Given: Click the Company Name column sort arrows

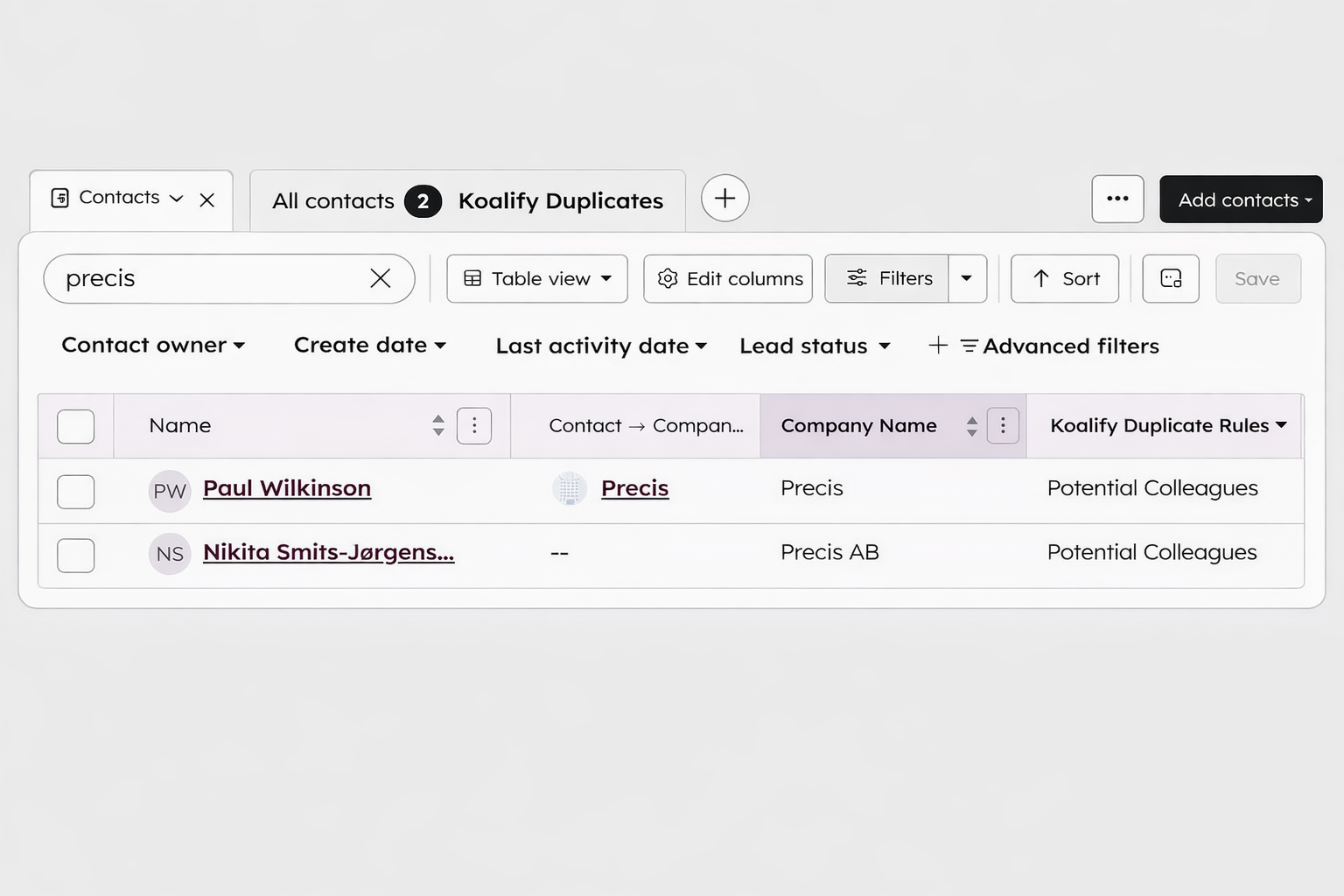Looking at the screenshot, I should [x=971, y=426].
